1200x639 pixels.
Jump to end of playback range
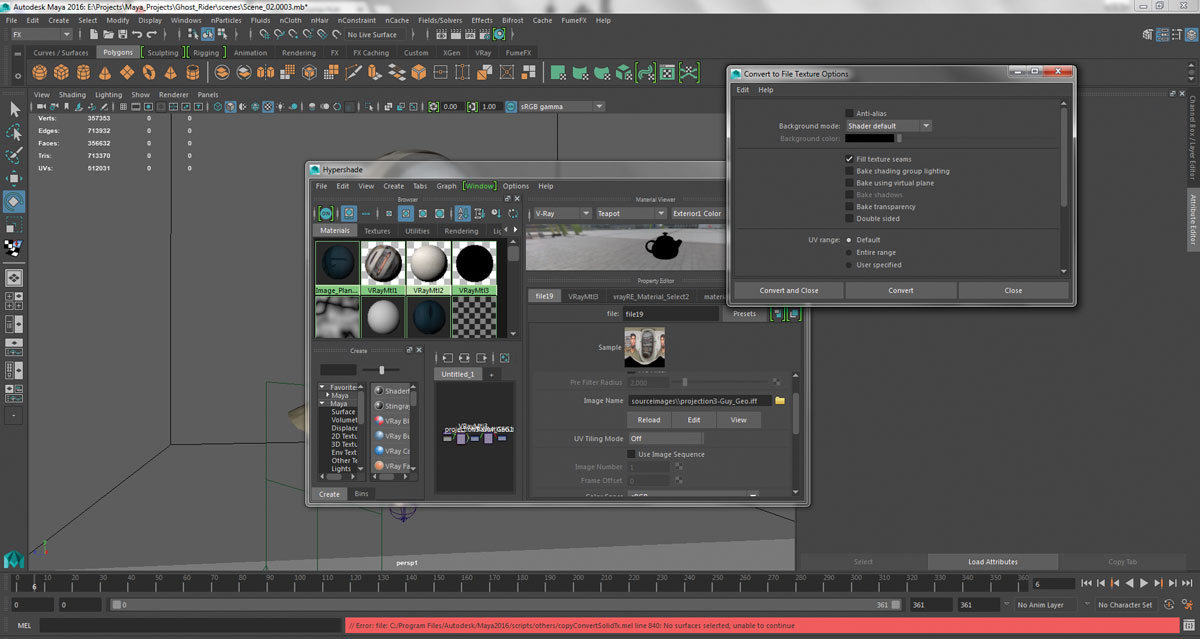point(1186,583)
